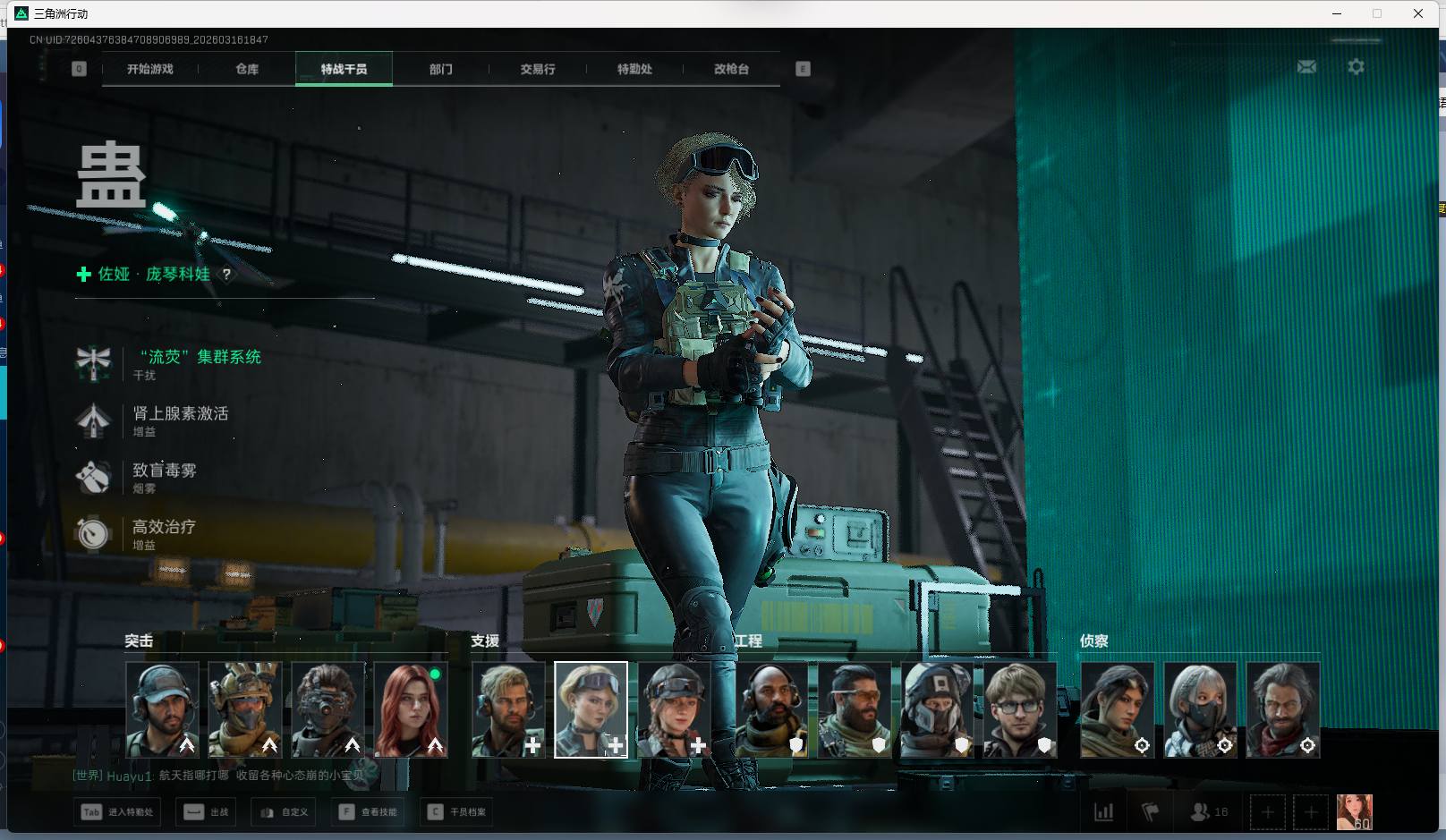Click the first empty squad invite slot

click(1267, 812)
